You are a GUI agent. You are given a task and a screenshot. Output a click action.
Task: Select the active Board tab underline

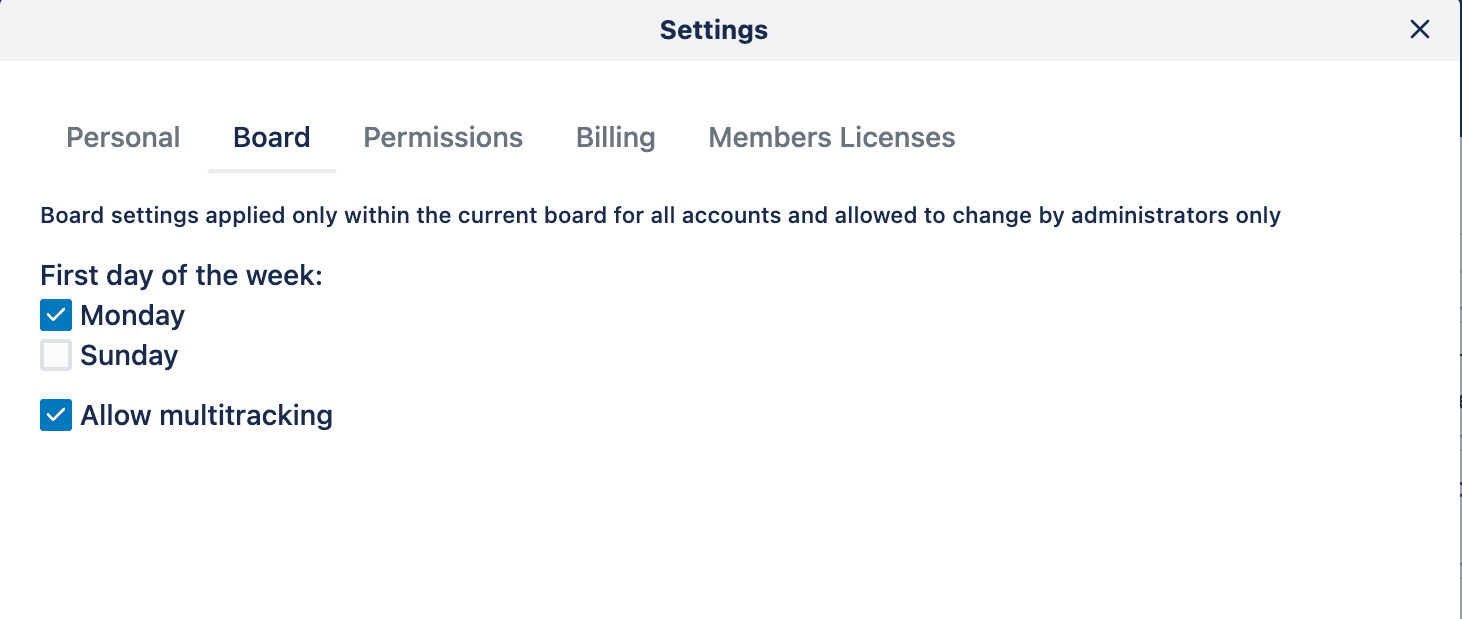[271, 172]
